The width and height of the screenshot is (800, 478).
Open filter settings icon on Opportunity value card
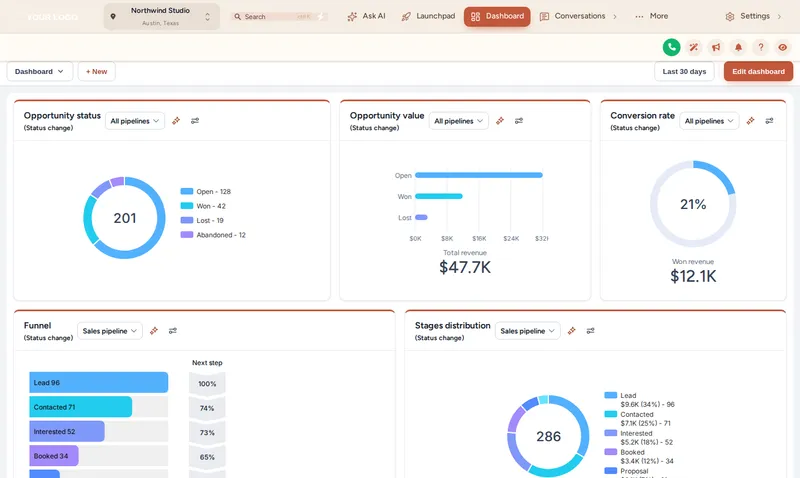coord(519,121)
